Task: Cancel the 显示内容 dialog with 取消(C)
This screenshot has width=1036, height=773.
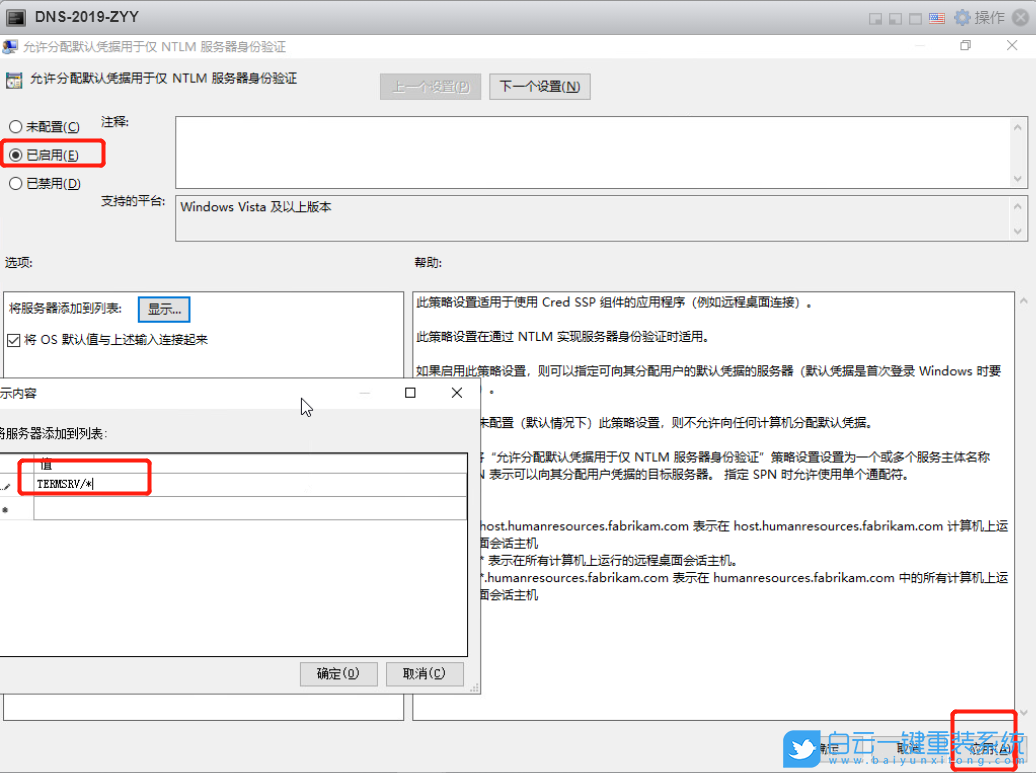Action: pos(424,673)
